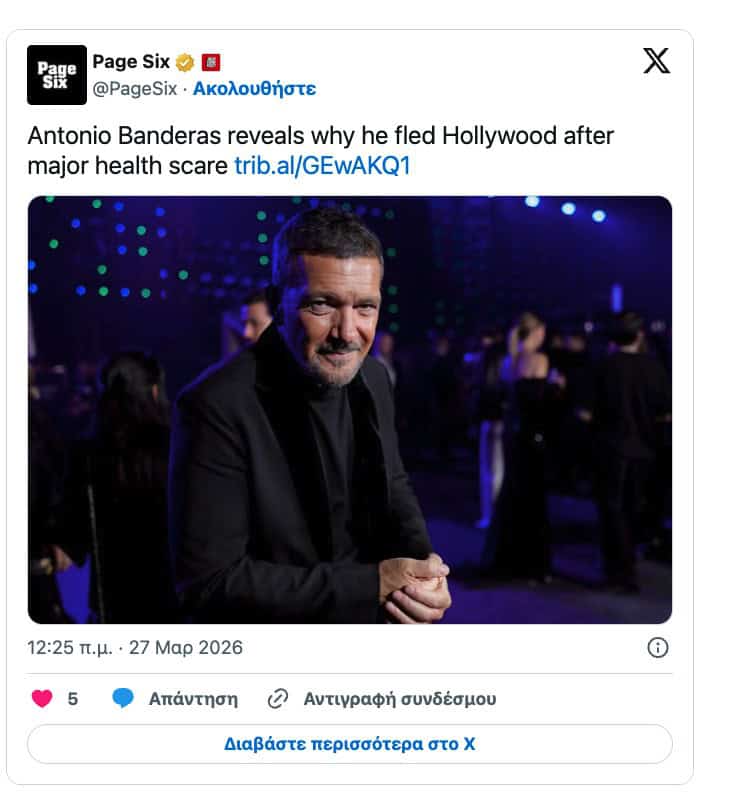Screen dimensions: 730x807
Task: Click the Αντιγραφή συνδέσμου label
Action: coord(399,699)
